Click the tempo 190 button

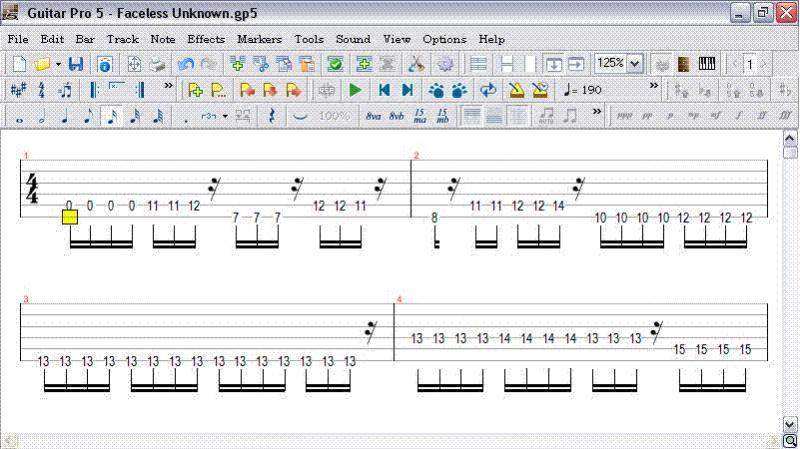click(x=584, y=90)
